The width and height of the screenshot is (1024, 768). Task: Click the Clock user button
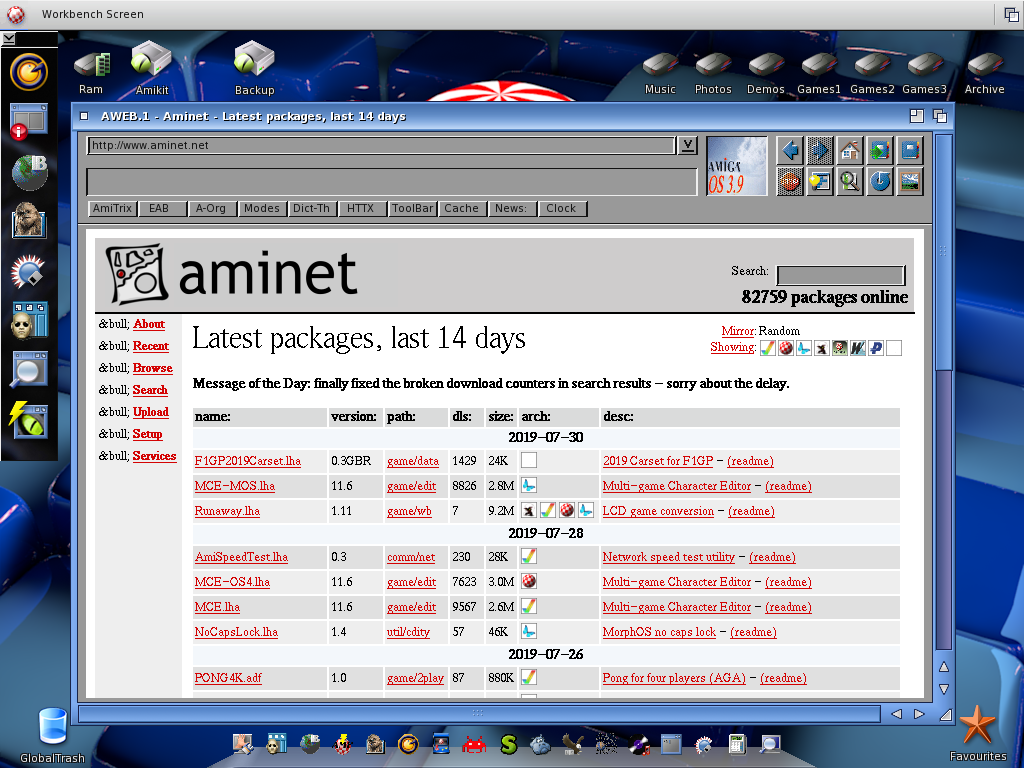click(x=562, y=208)
